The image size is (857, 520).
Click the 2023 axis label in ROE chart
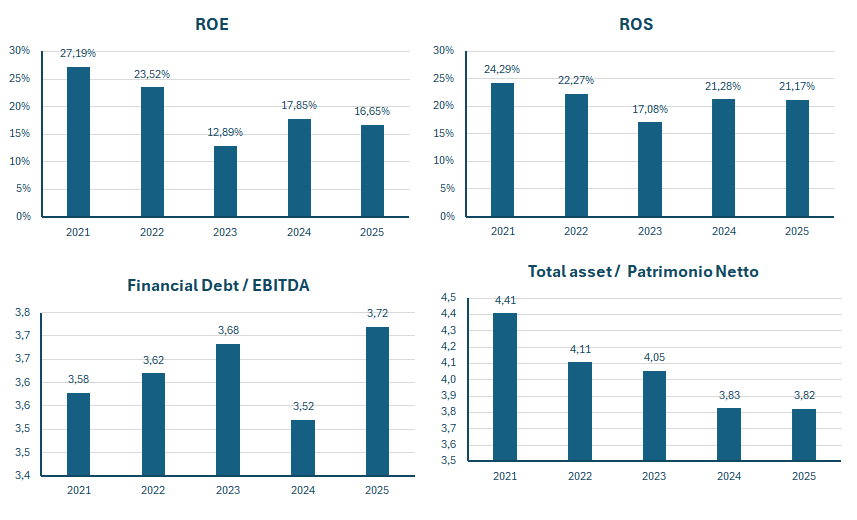point(225,232)
